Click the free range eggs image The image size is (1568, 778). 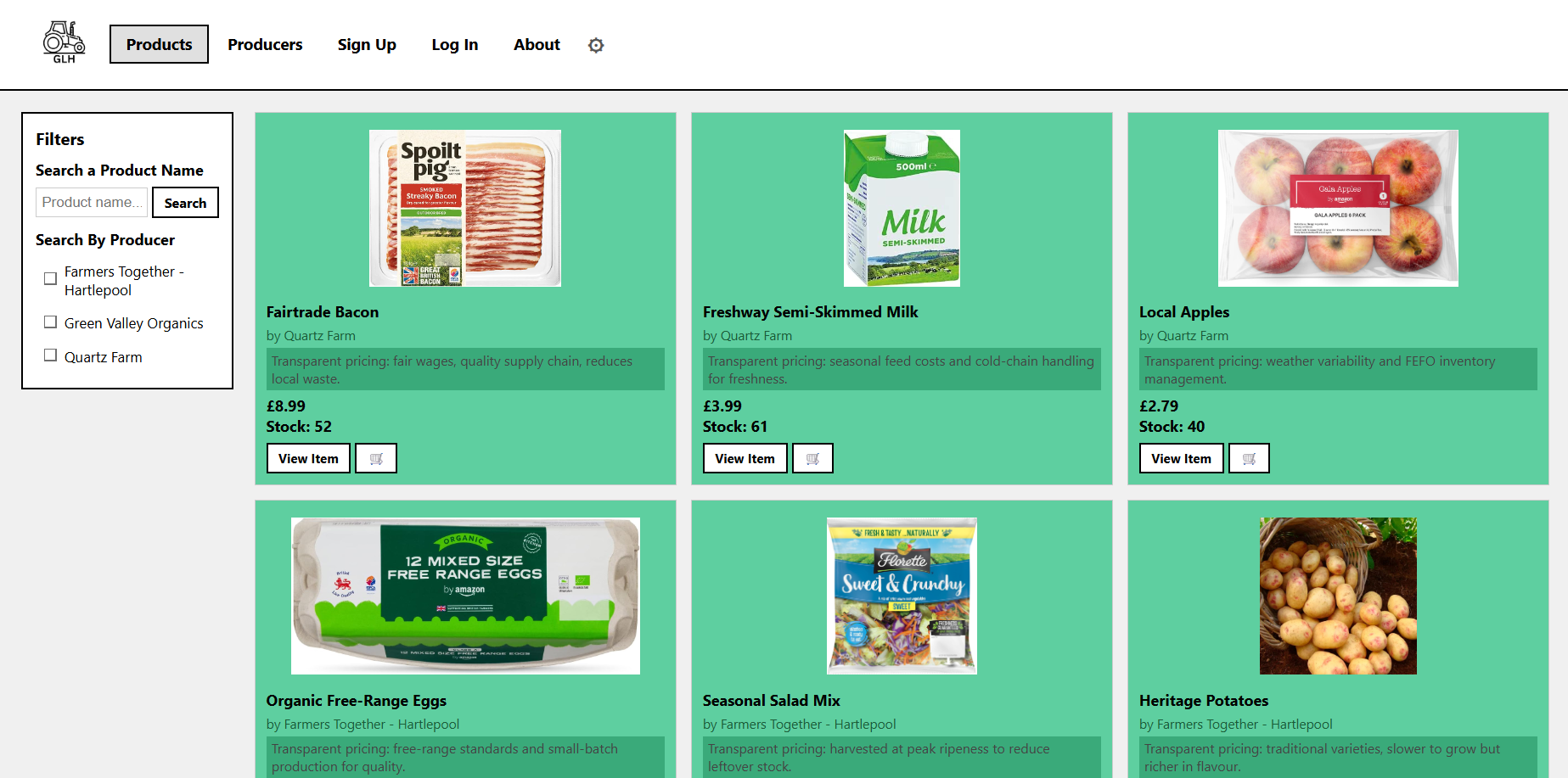tap(465, 596)
